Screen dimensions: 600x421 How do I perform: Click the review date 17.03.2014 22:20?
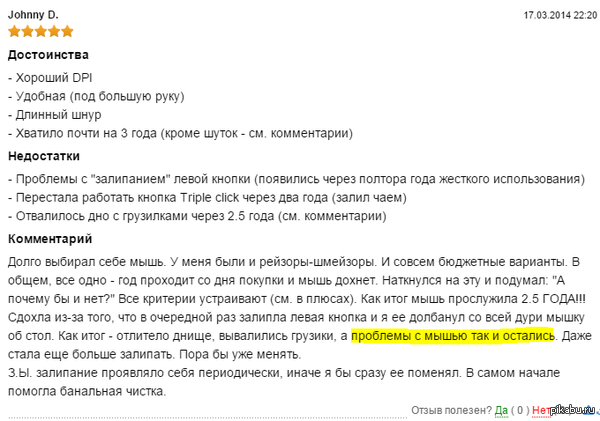tap(556, 15)
